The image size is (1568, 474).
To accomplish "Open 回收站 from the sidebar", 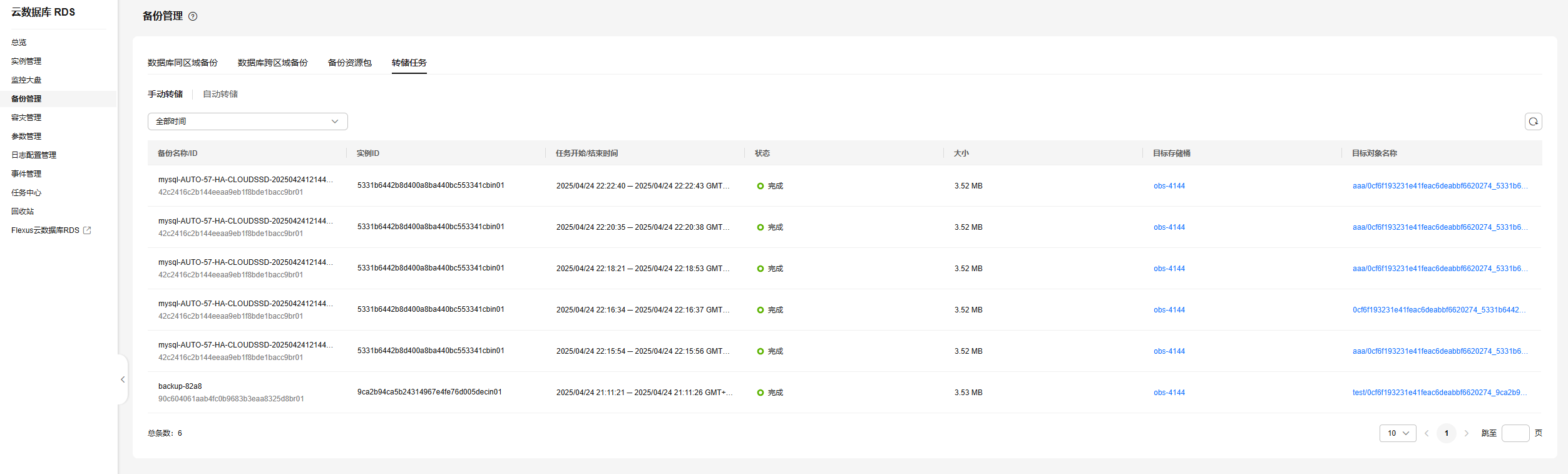I will point(23,212).
